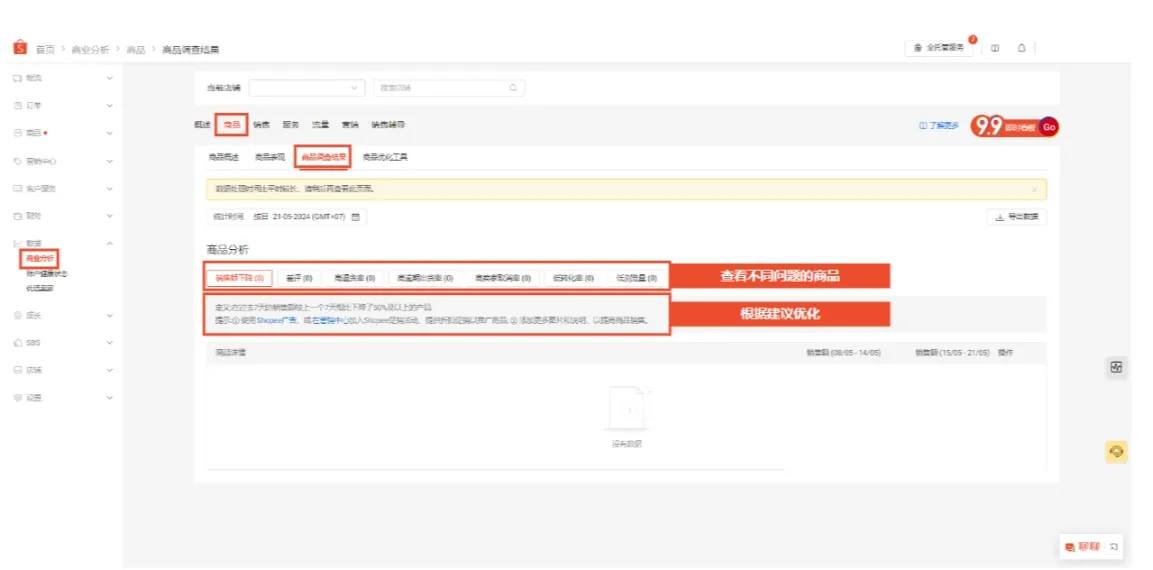The height and width of the screenshot is (570, 1153).
Task: Click the 商品 sidebar icon with red dot
Action: point(18,133)
